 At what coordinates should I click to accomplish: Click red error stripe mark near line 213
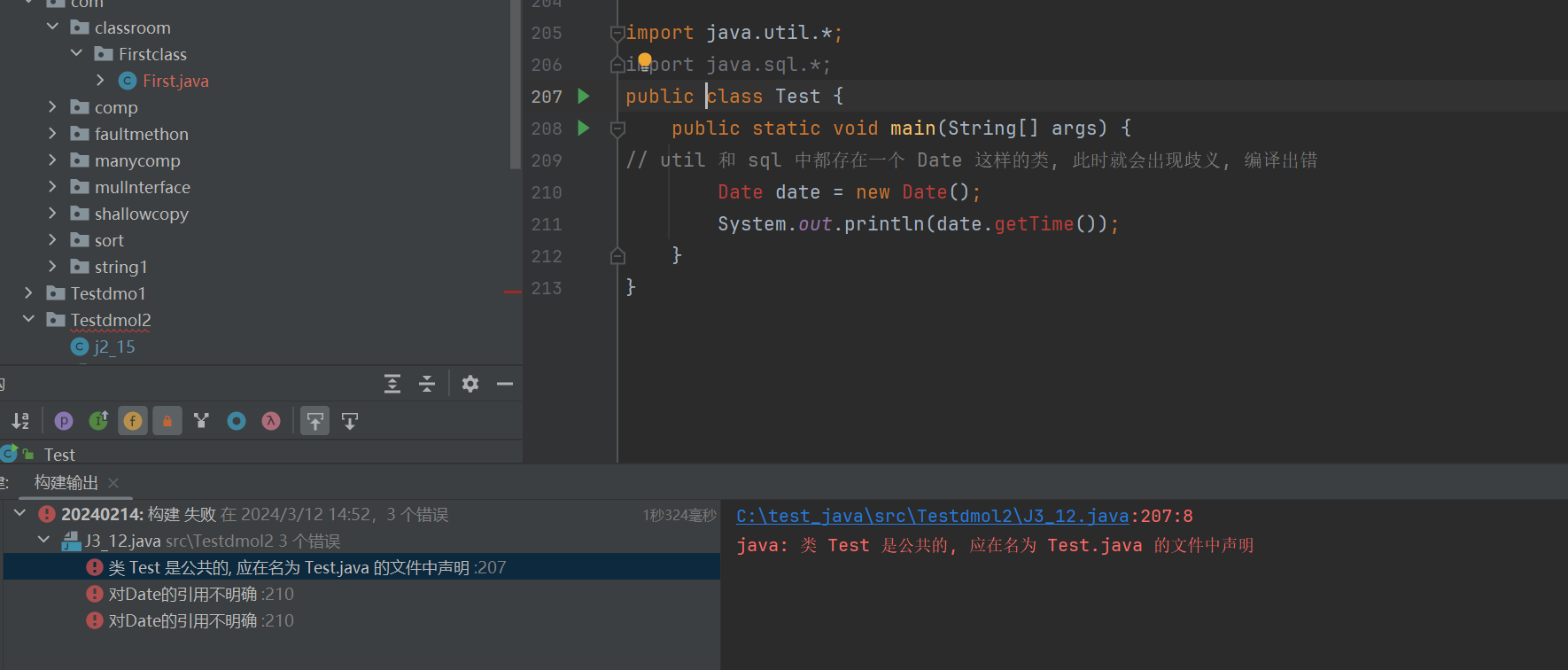point(513,292)
